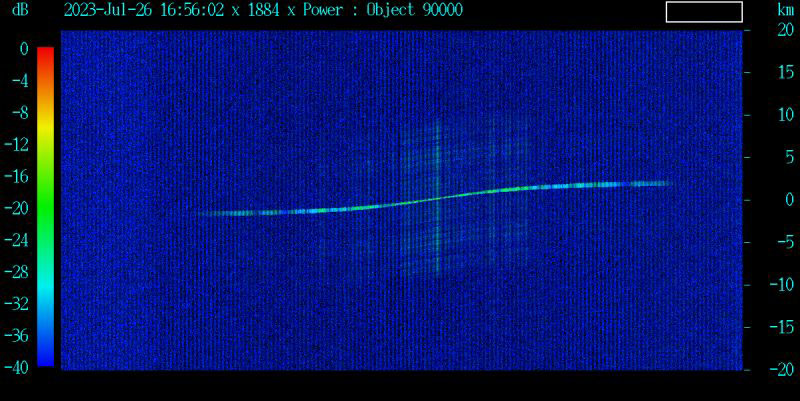The image size is (800, 401).
Task: Click the '-24' dB scale value
Action: pos(16,240)
